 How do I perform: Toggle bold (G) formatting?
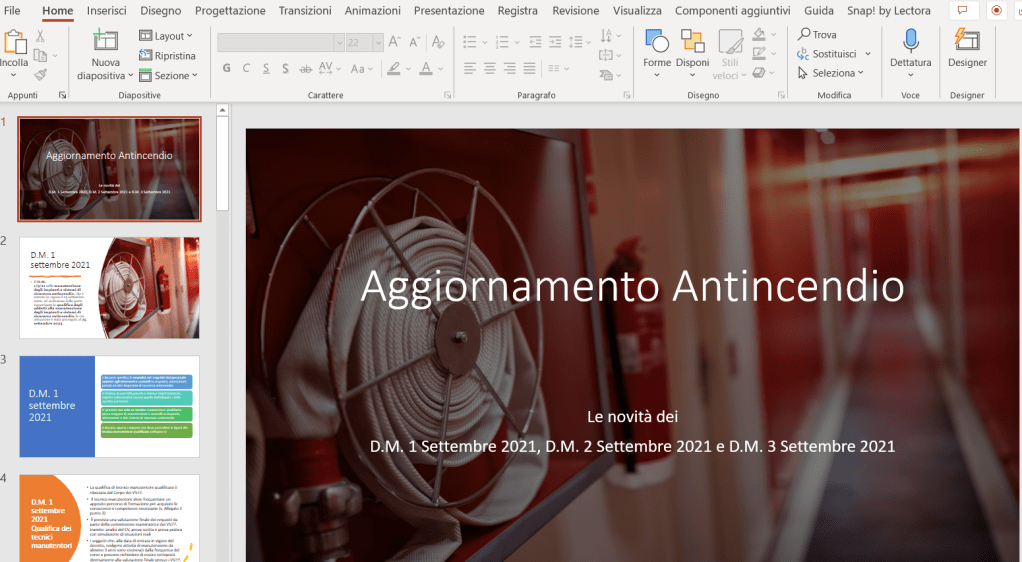(227, 69)
